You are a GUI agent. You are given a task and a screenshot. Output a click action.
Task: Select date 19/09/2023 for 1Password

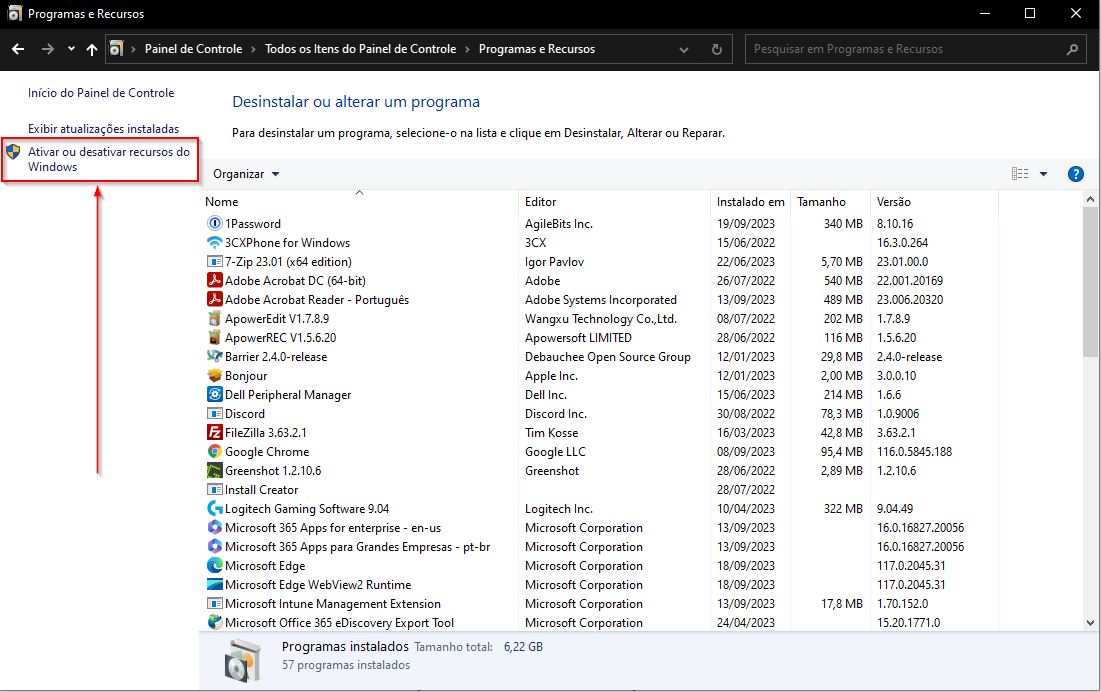[746, 223]
